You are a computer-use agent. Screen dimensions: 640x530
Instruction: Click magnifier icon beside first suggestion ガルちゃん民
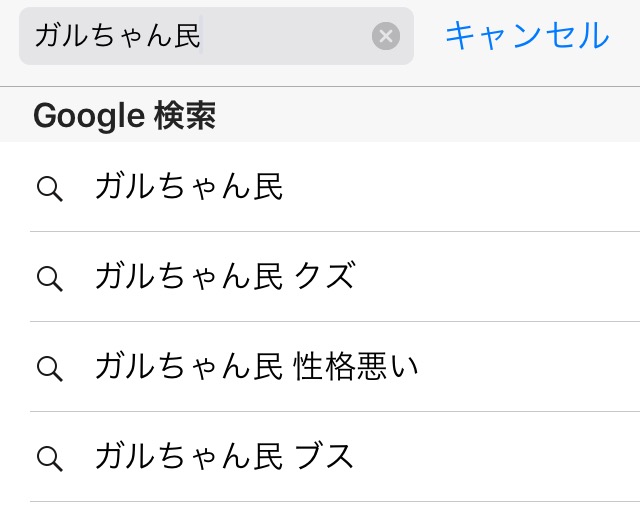[50, 189]
